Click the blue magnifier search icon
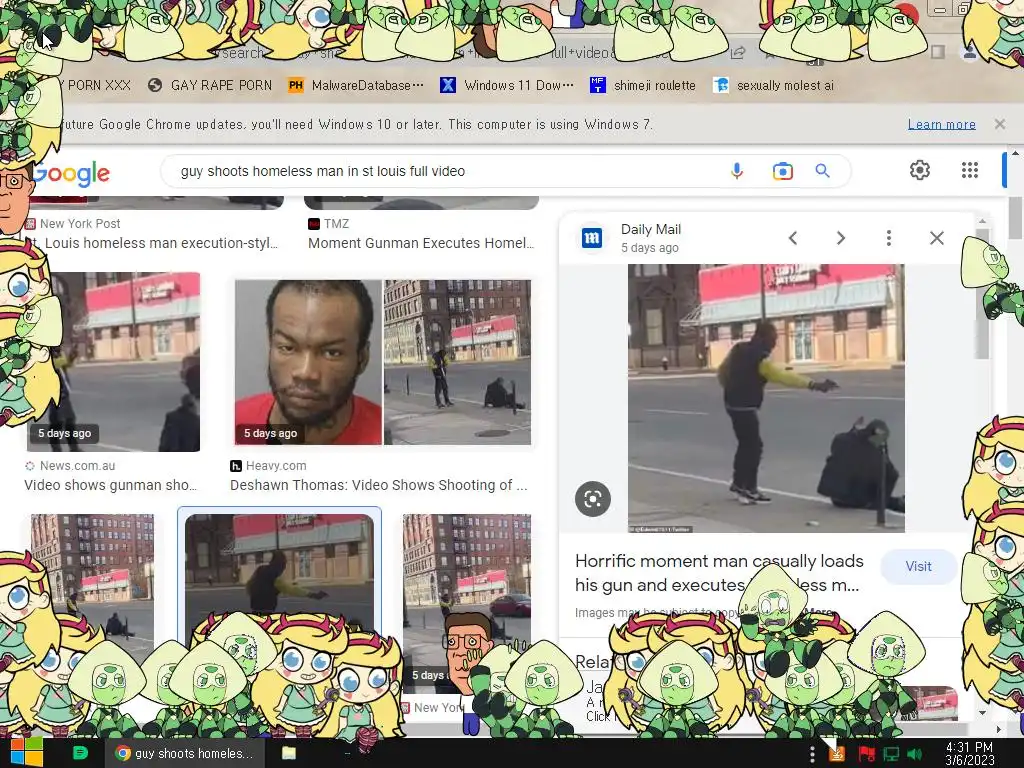 coord(822,171)
